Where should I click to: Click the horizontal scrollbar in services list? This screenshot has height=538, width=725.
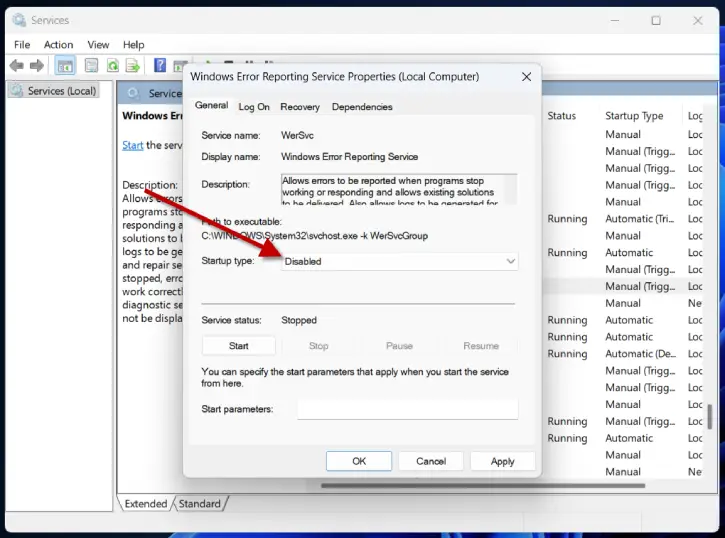click(482, 486)
